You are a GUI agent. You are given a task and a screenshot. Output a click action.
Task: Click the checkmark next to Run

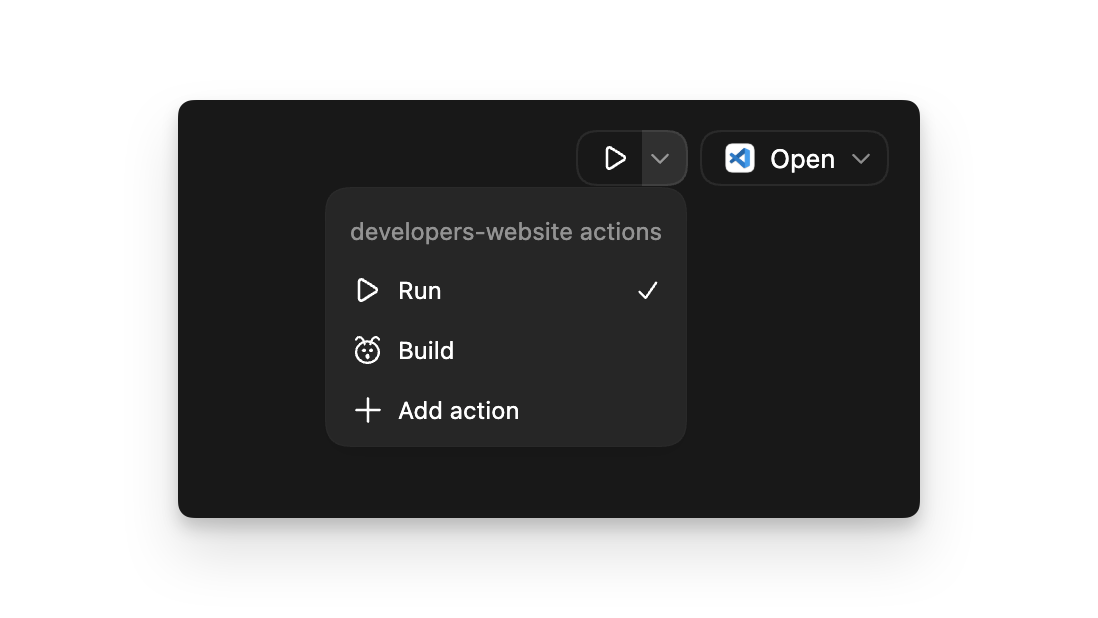(647, 290)
